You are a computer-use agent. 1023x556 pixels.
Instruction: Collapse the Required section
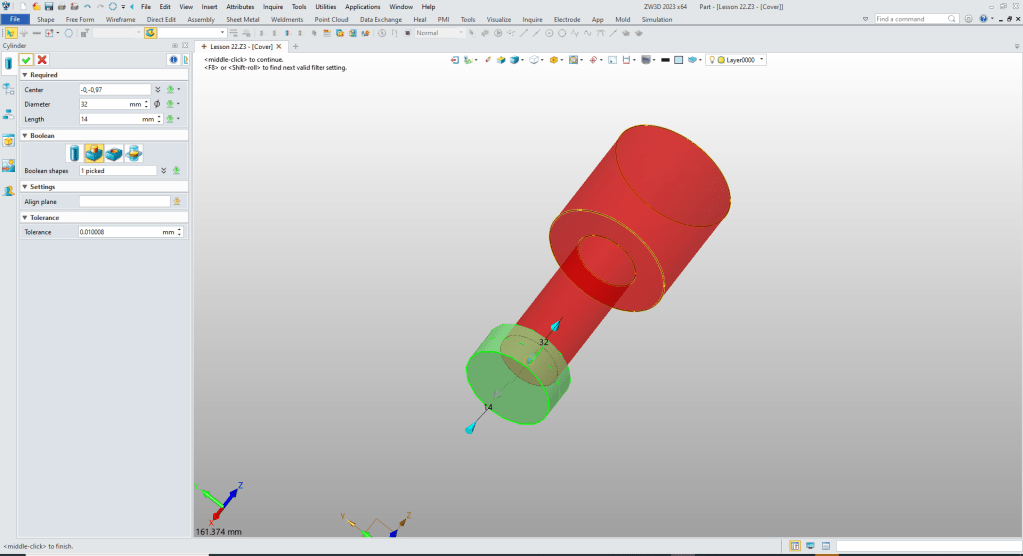click(x=24, y=75)
